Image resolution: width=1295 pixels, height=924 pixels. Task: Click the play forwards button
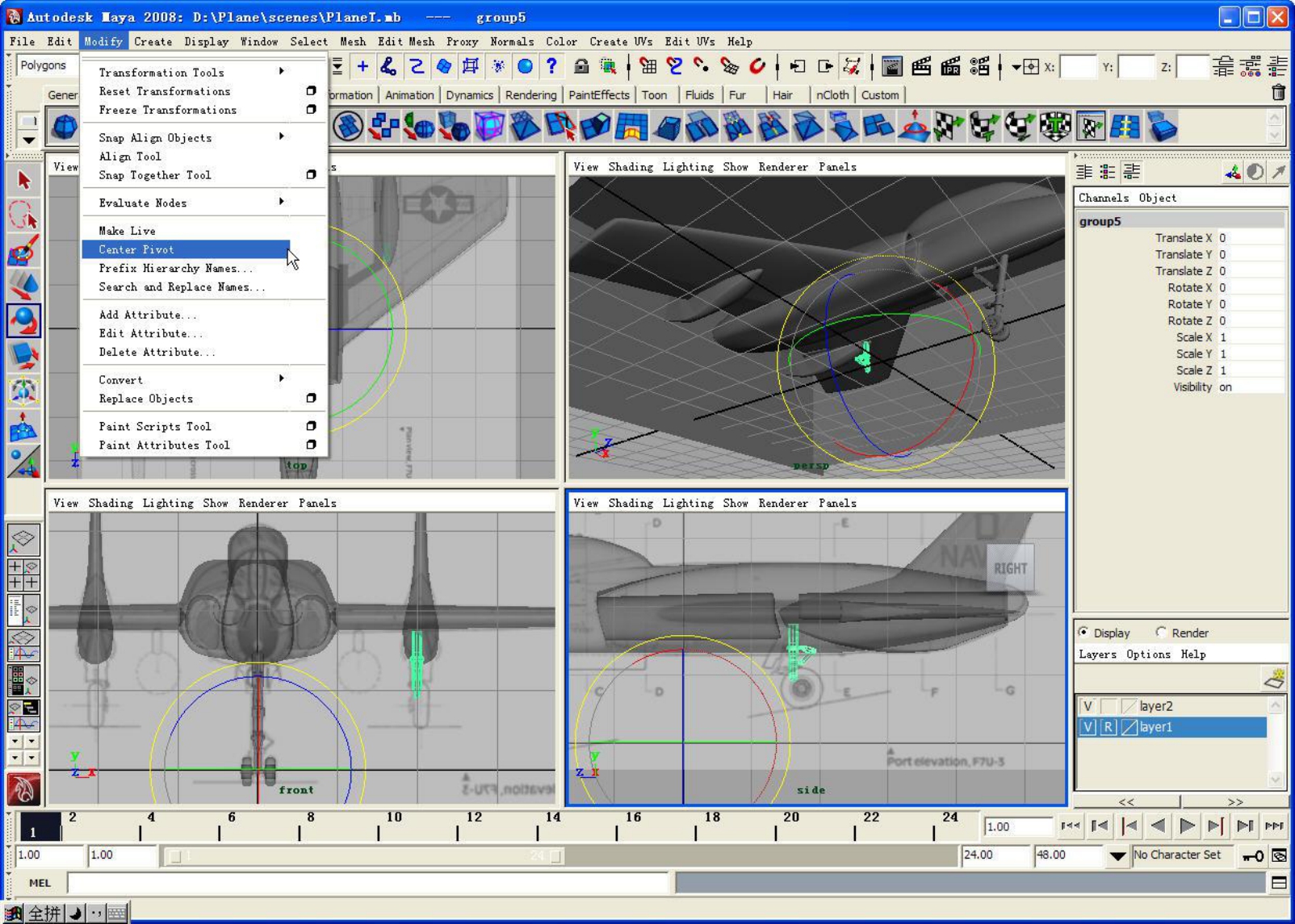1187,826
